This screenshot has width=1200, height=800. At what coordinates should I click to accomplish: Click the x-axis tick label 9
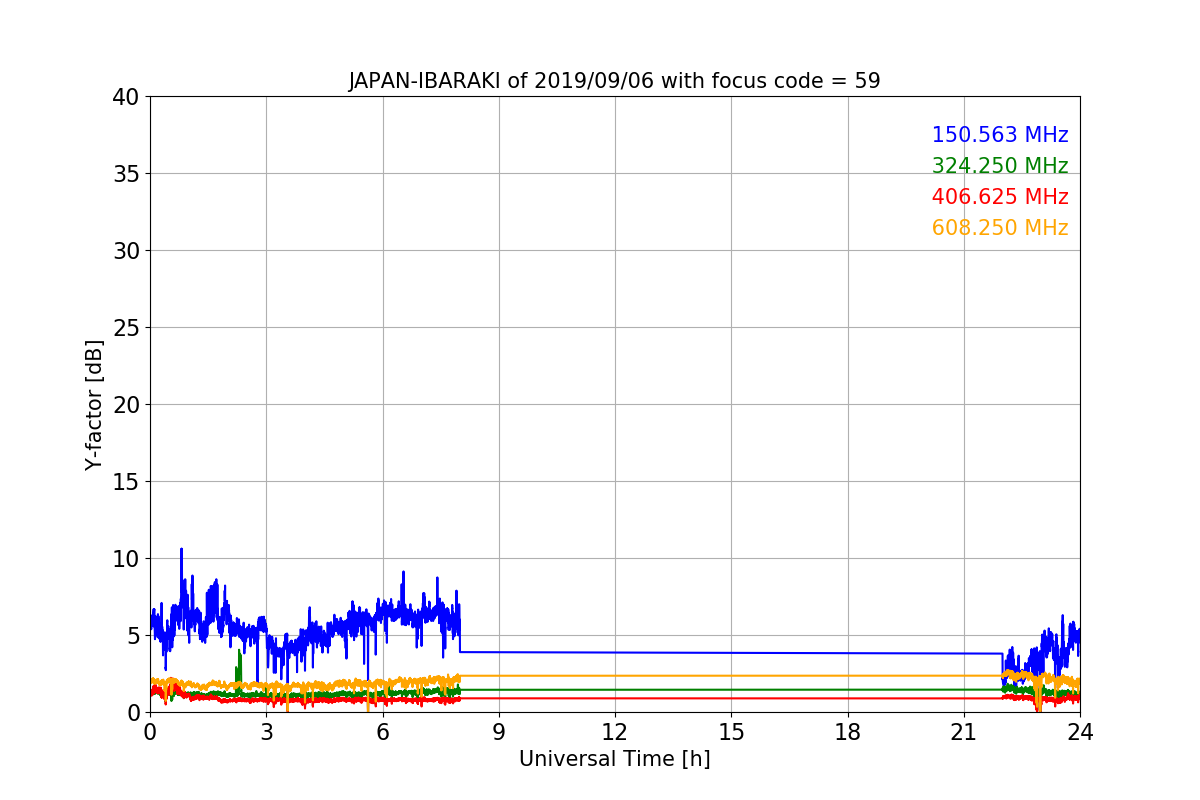(x=499, y=732)
